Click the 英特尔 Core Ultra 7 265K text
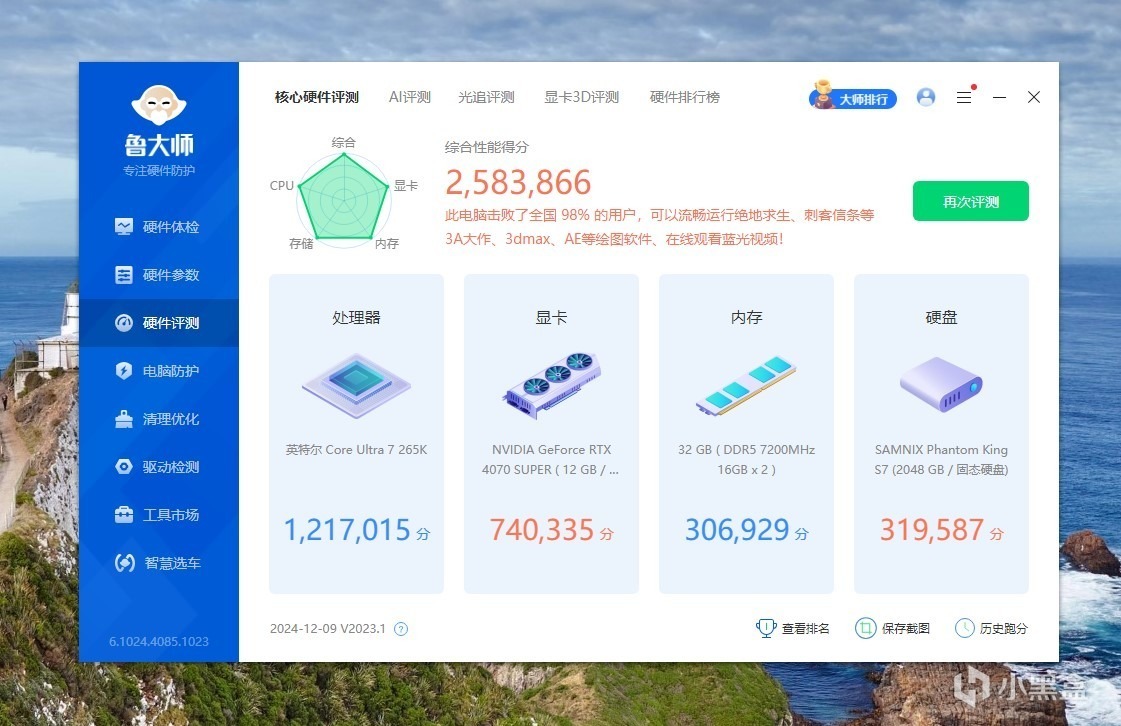The height and width of the screenshot is (726, 1121). pos(356,450)
